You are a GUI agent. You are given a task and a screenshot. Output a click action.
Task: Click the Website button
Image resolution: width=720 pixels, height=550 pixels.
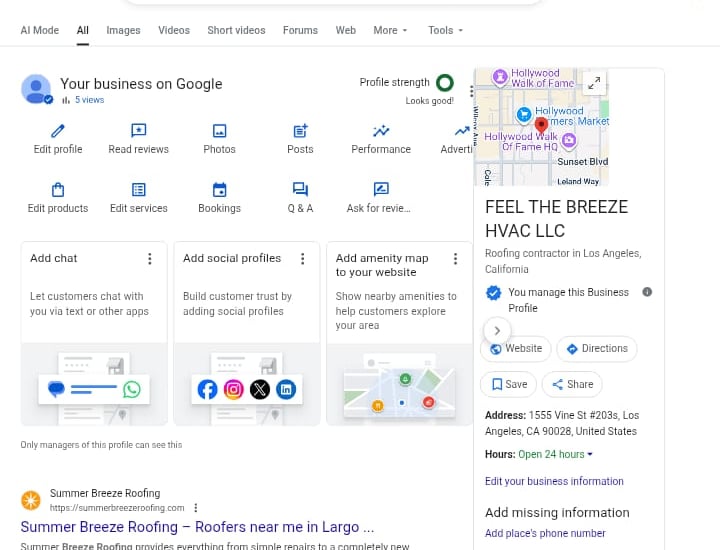point(516,349)
